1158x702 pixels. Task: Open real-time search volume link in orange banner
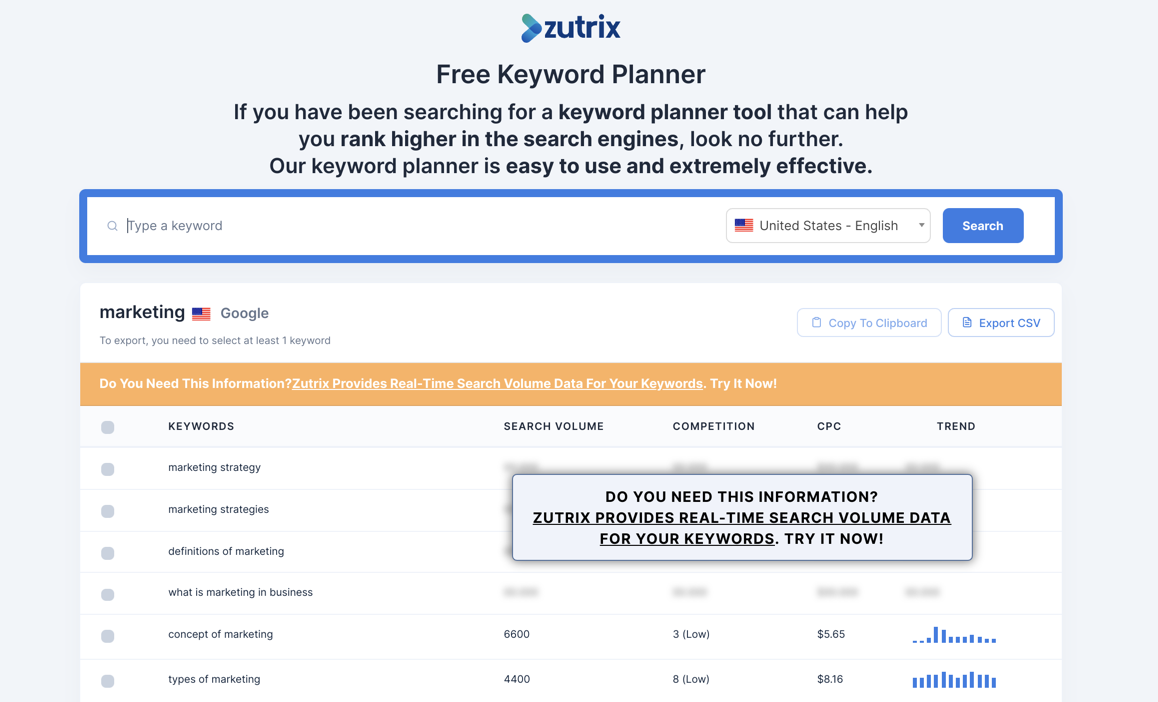point(497,384)
